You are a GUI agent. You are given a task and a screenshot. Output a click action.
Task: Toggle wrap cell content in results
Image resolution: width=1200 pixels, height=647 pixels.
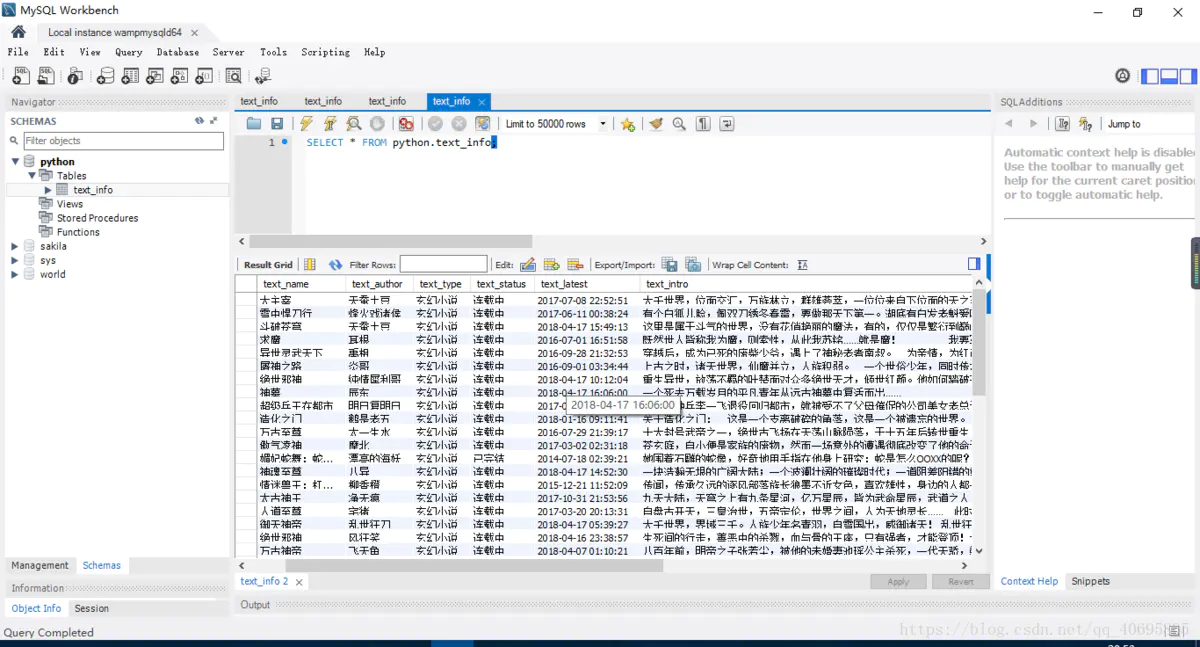802,265
